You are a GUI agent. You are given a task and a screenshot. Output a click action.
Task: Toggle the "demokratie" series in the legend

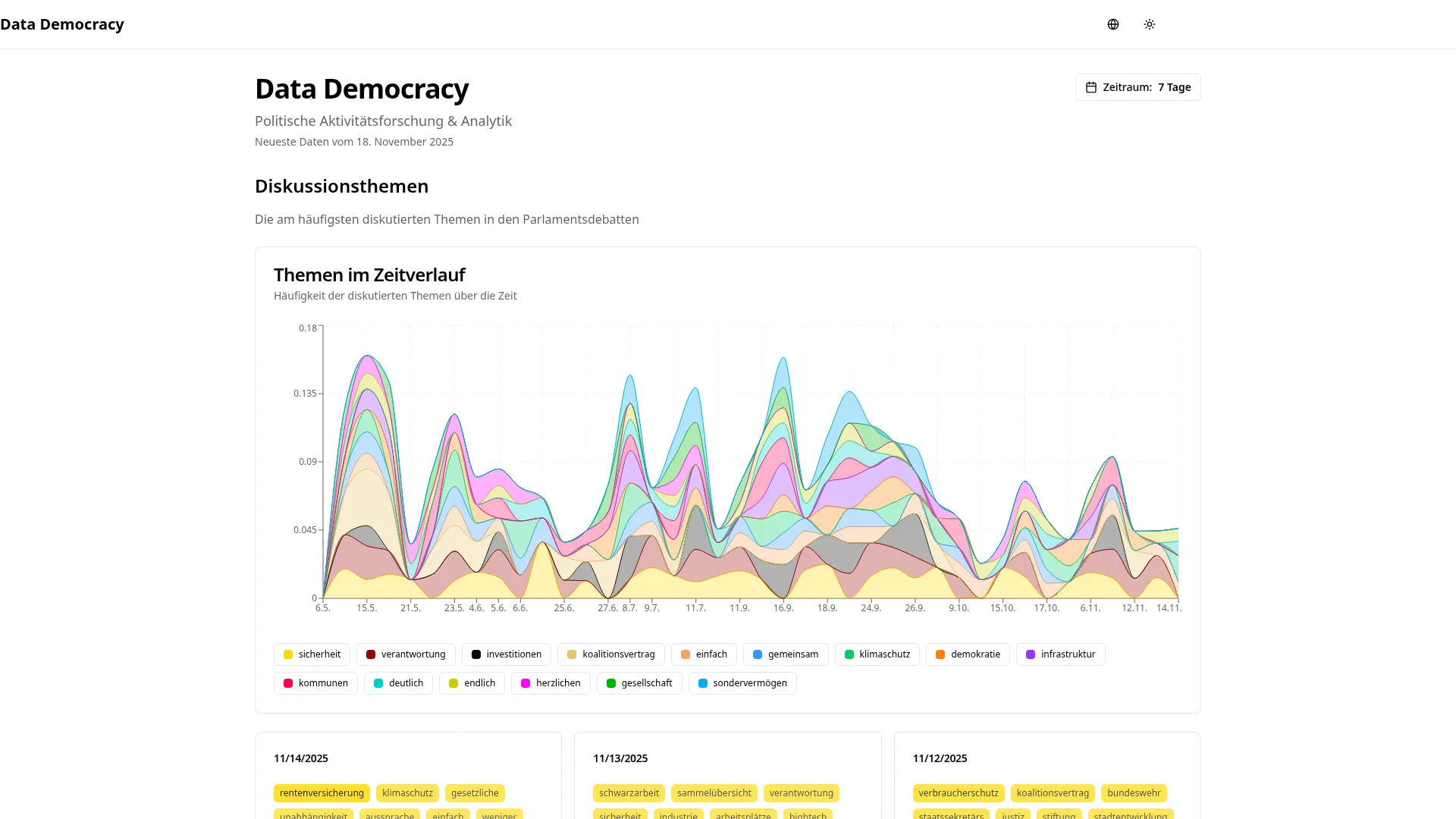tap(968, 654)
